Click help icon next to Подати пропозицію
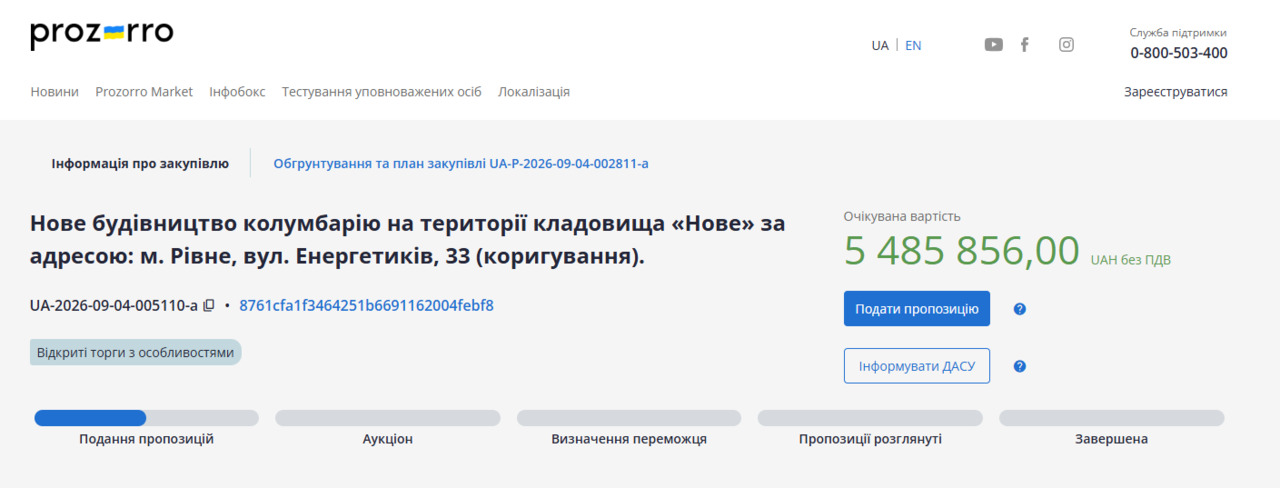1280x488 pixels. pos(1020,309)
